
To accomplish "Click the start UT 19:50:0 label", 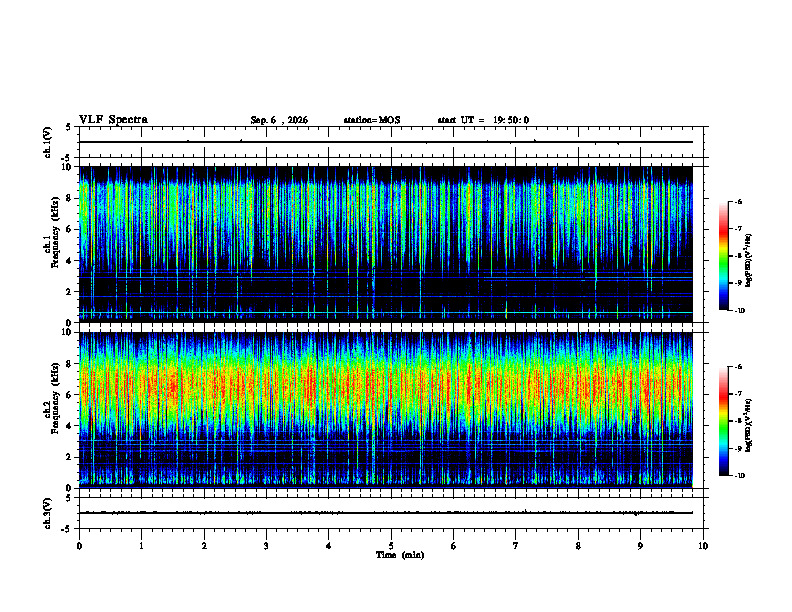I will pyautogui.click(x=483, y=120).
